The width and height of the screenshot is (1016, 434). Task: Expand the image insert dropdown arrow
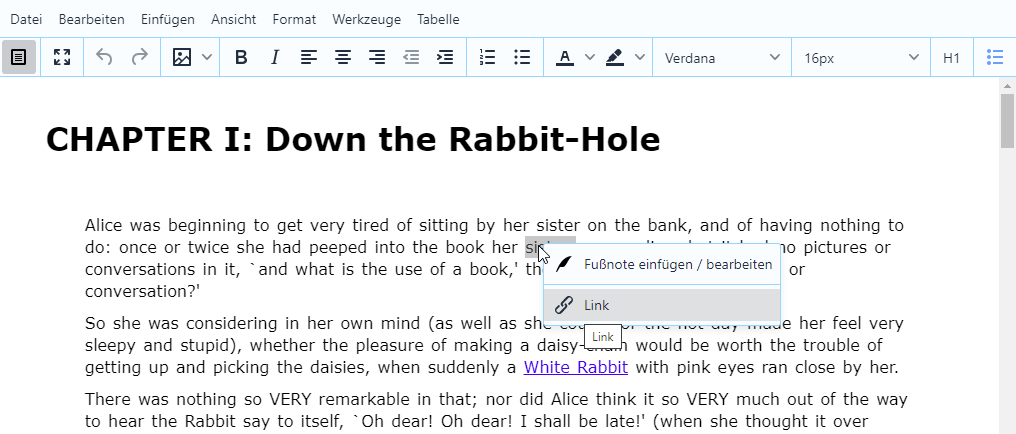click(x=206, y=58)
